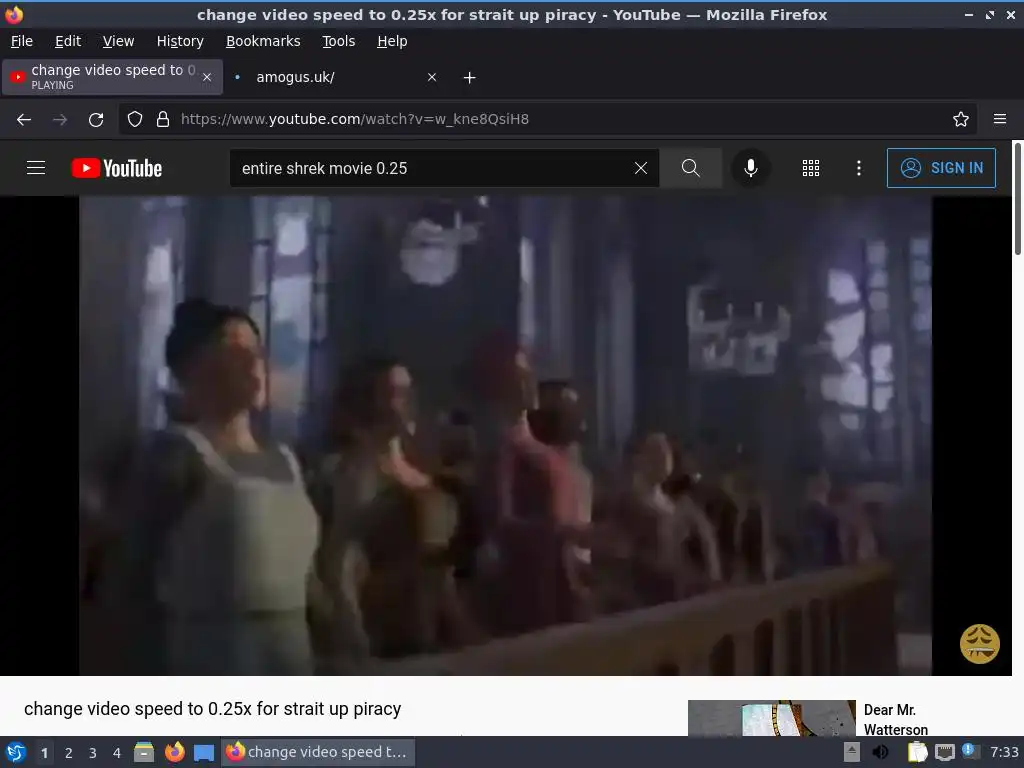Open the Dear Mr. Watterson thumbnail

[771, 718]
